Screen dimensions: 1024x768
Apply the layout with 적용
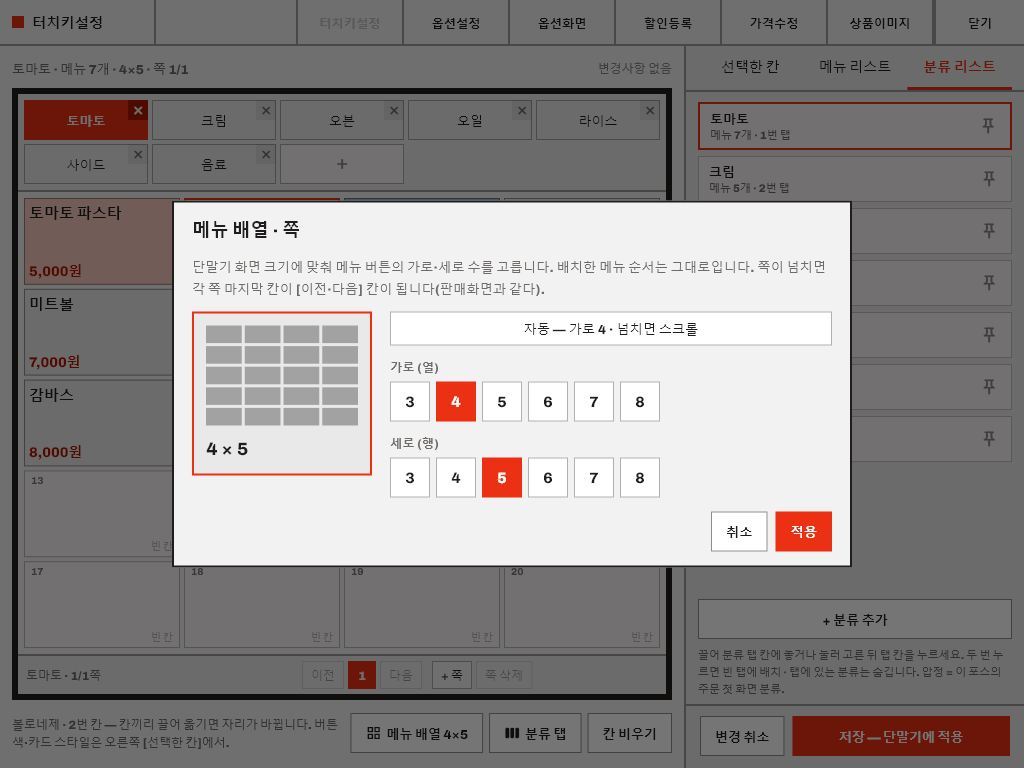803,532
